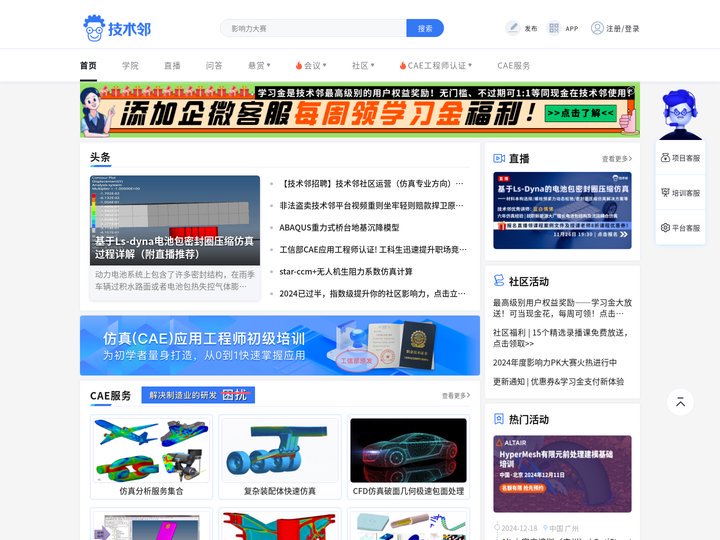The height and width of the screenshot is (540, 720).
Task: Click the 技术邻 logo
Action: coord(117,28)
